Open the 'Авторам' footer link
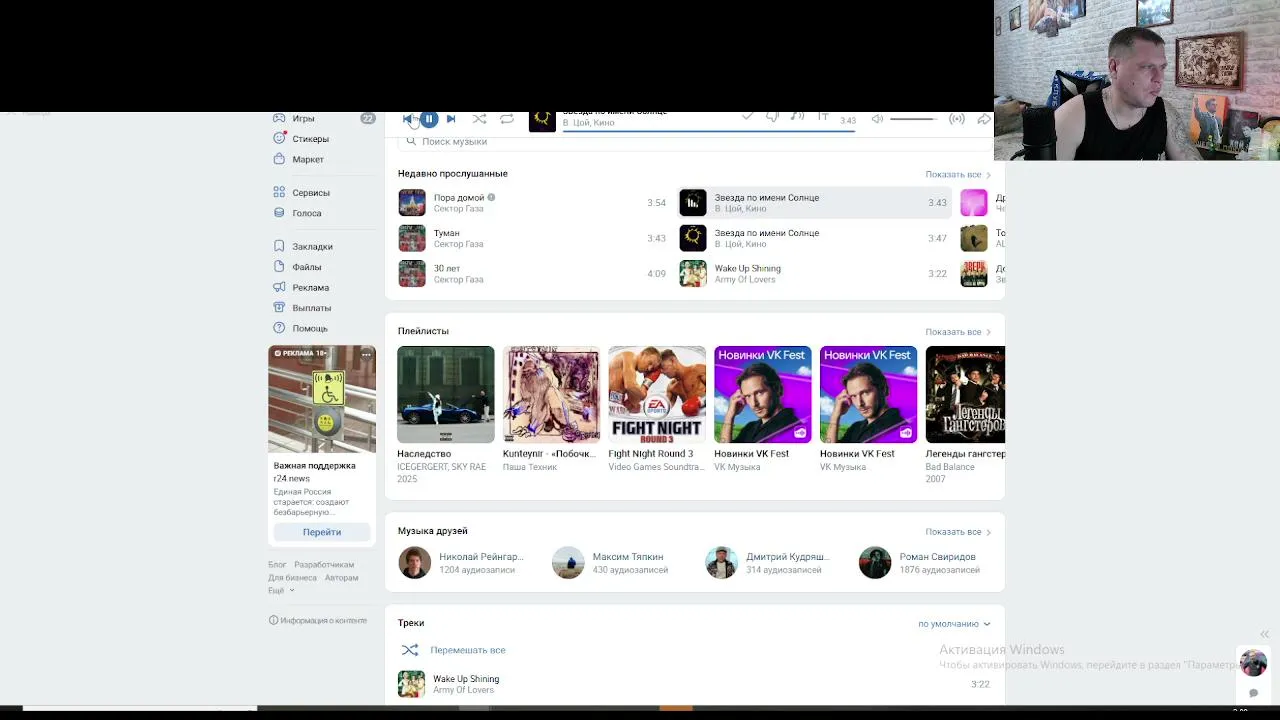Screen dimensions: 1280x720 coord(341,578)
